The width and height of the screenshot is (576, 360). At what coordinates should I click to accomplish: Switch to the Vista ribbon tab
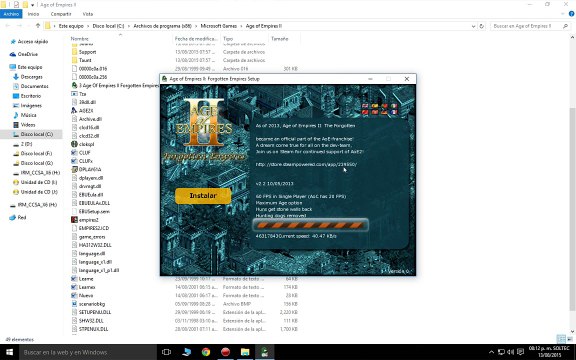click(x=87, y=14)
